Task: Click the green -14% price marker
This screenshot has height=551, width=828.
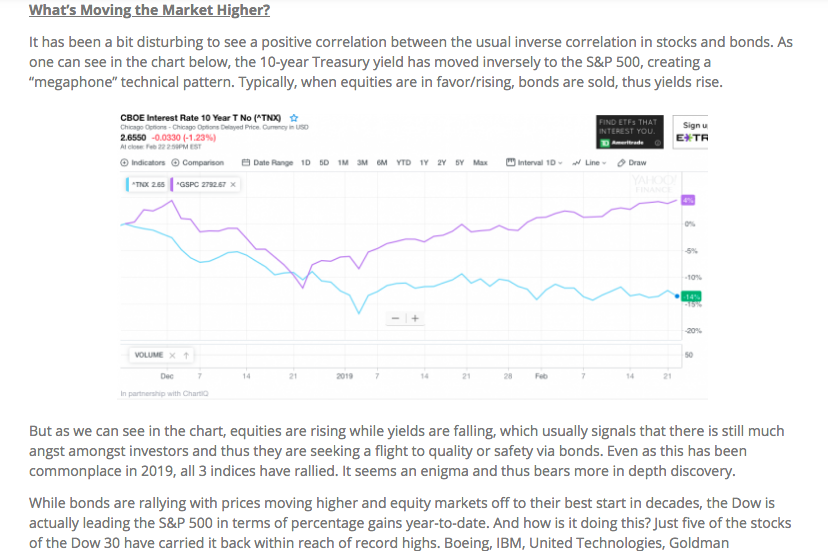Action: pos(692,296)
